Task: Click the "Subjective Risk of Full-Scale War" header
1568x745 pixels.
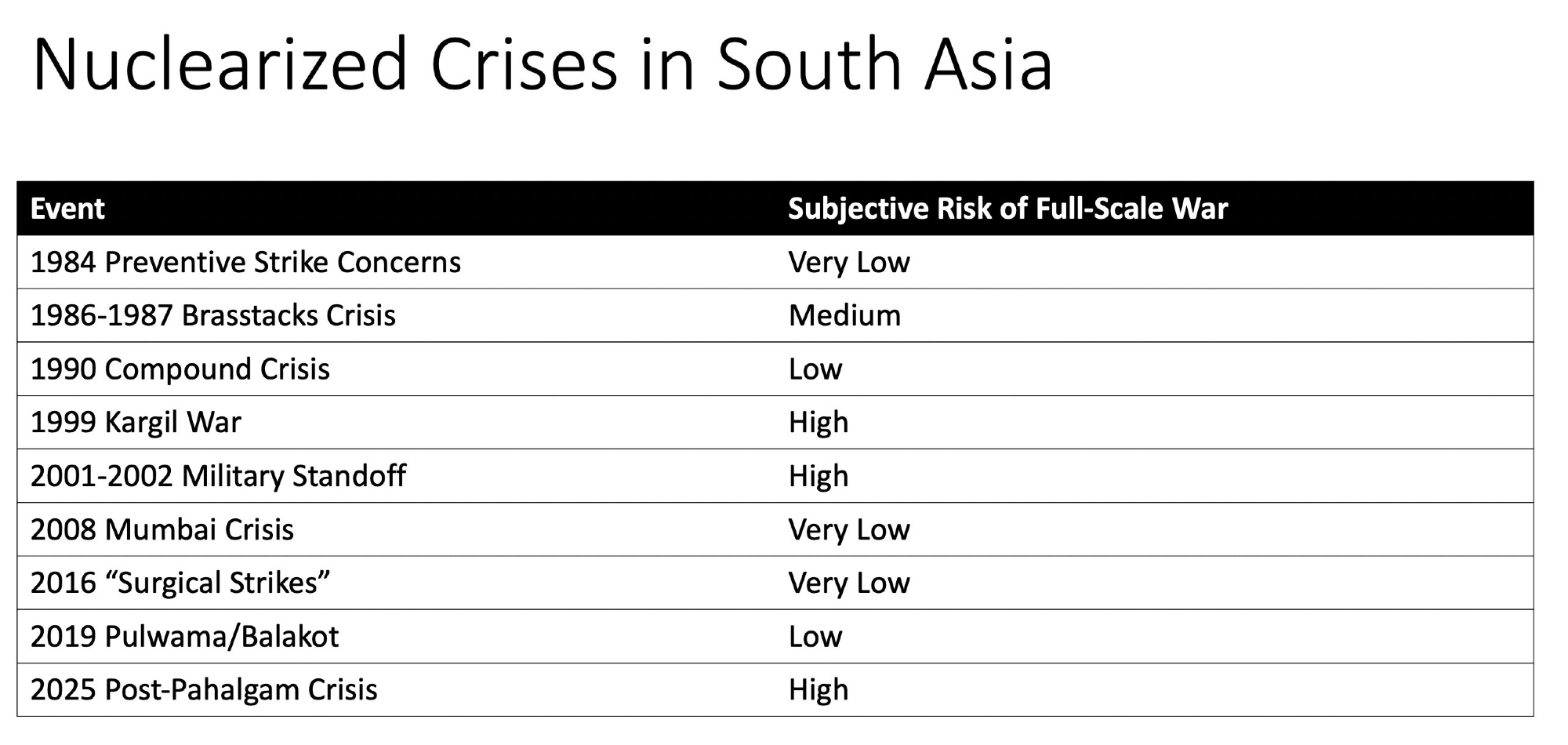Action: click(1007, 209)
